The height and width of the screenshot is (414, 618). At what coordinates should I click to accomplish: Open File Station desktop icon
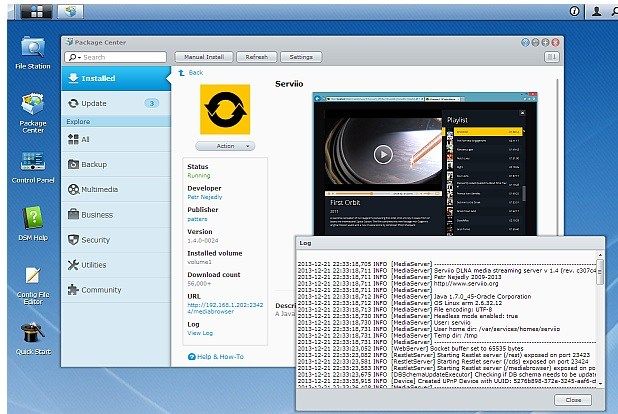click(33, 52)
